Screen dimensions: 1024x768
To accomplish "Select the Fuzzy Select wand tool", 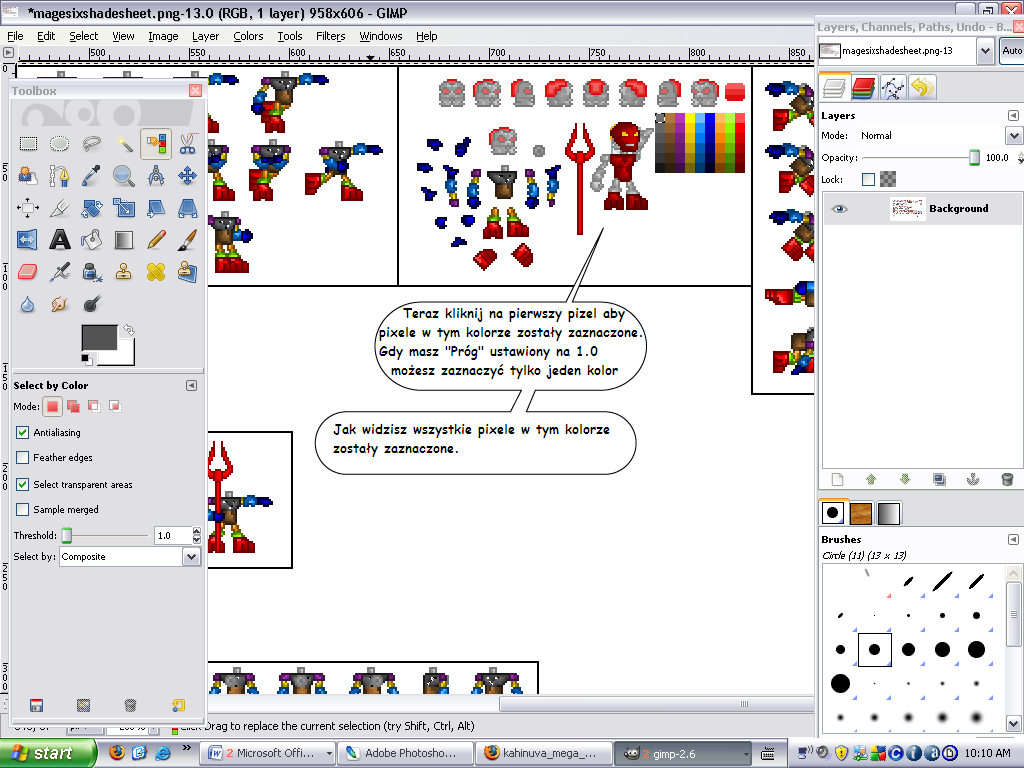I will point(123,143).
